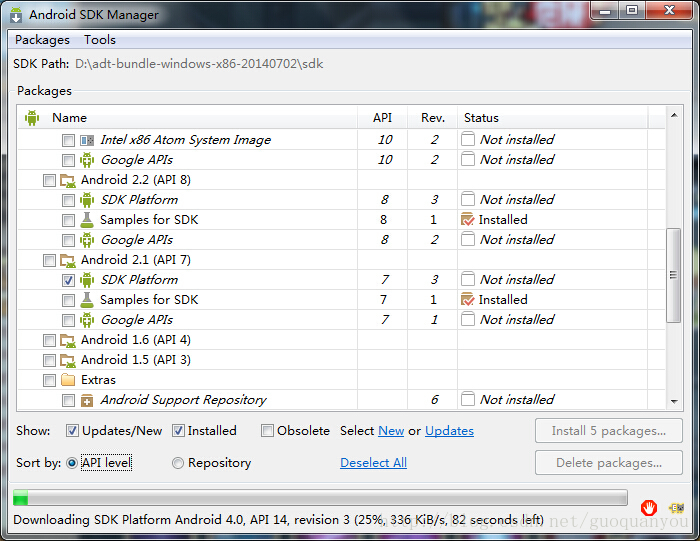Click the SDK Platform API 7 android icon
Viewport: 700px width, 541px height.
coord(87,280)
